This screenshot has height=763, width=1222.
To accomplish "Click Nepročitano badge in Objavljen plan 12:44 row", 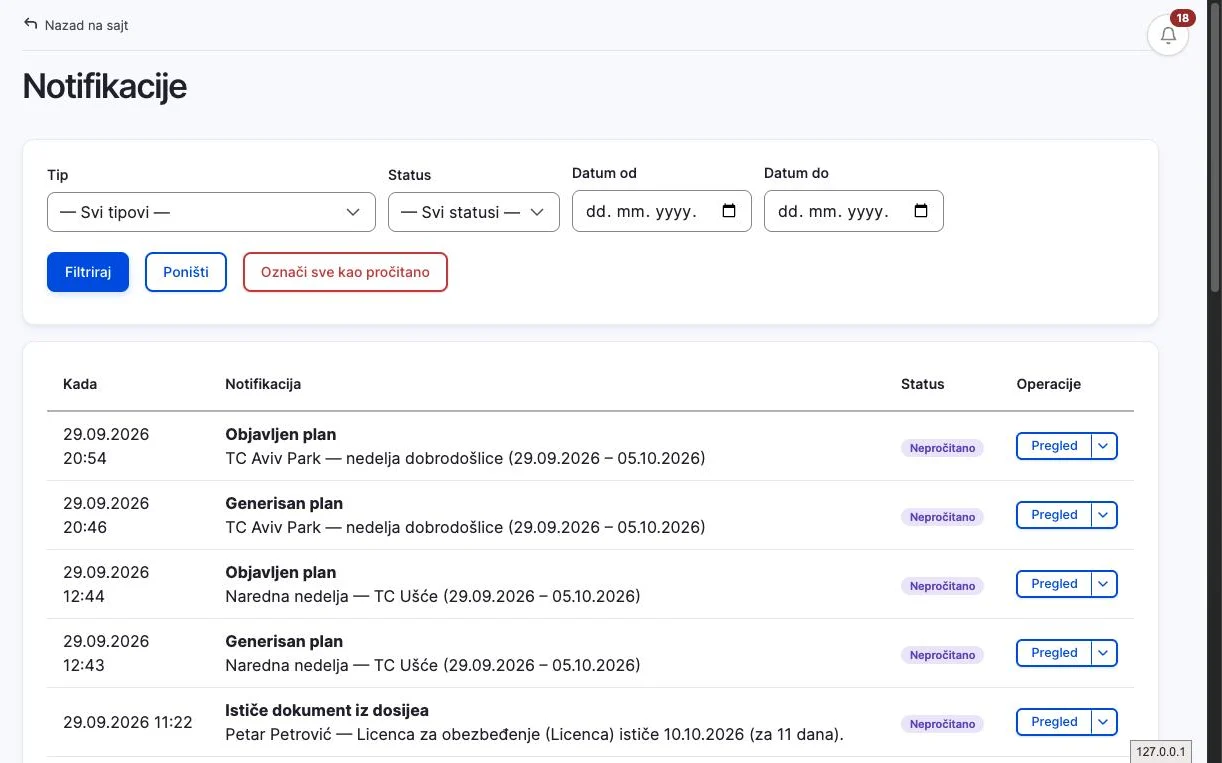I will click(x=943, y=587).
